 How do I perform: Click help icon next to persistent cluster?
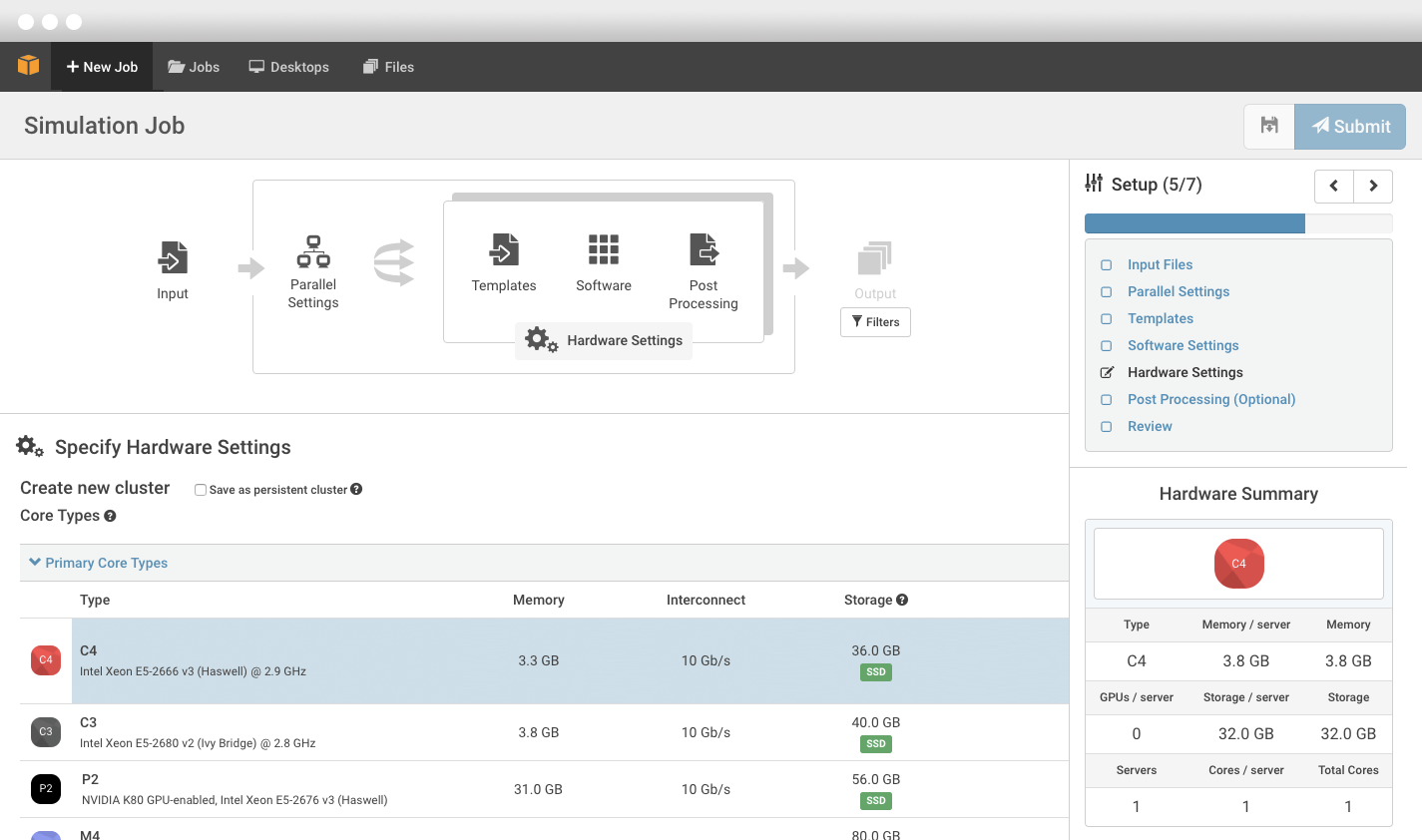(x=356, y=489)
